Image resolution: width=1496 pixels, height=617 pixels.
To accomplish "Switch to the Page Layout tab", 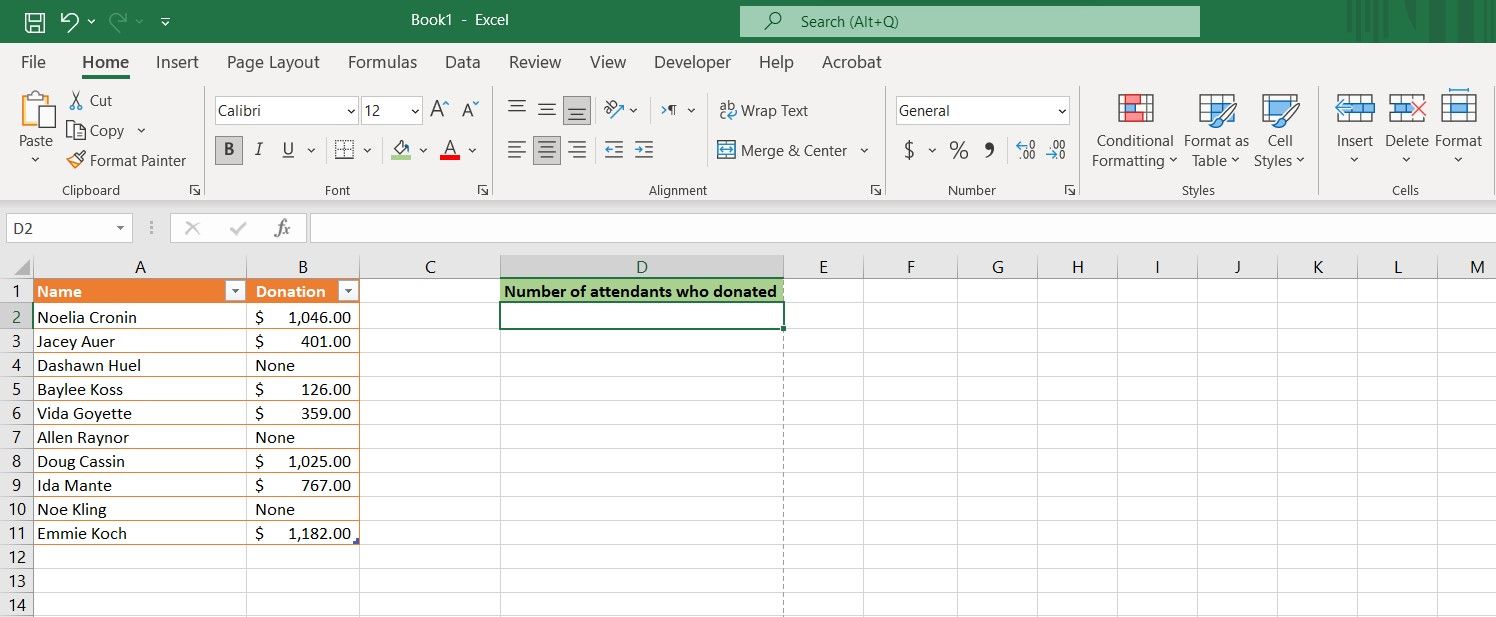I will click(x=273, y=62).
